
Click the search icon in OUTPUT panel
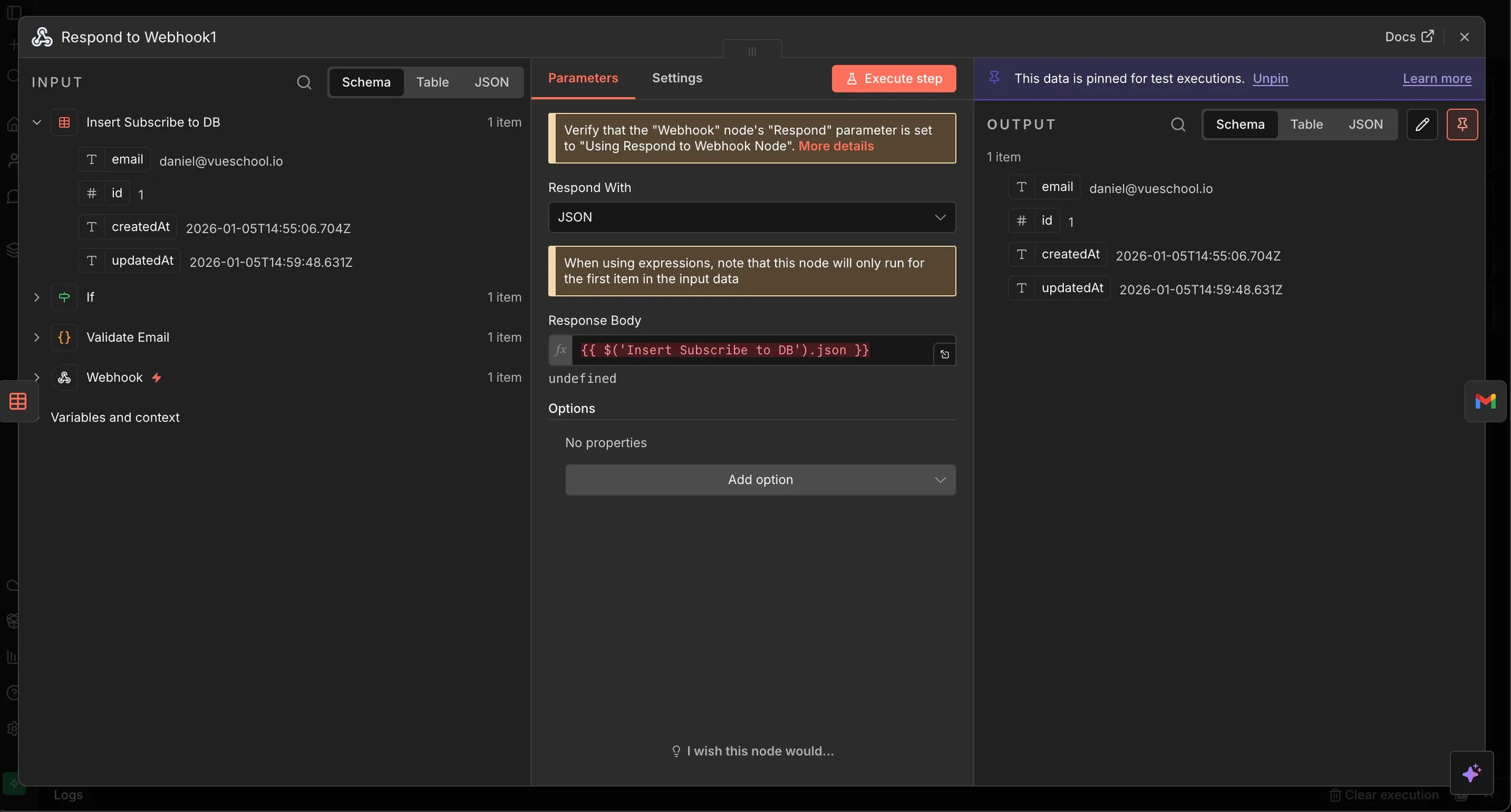point(1178,125)
